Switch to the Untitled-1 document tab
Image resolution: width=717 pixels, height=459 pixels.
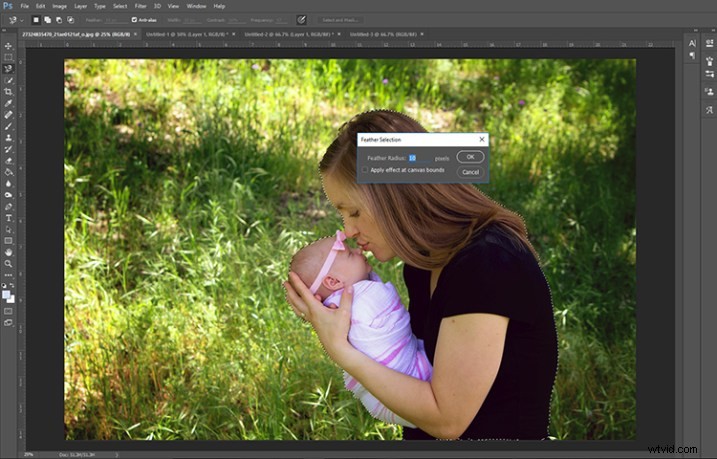[x=187, y=34]
